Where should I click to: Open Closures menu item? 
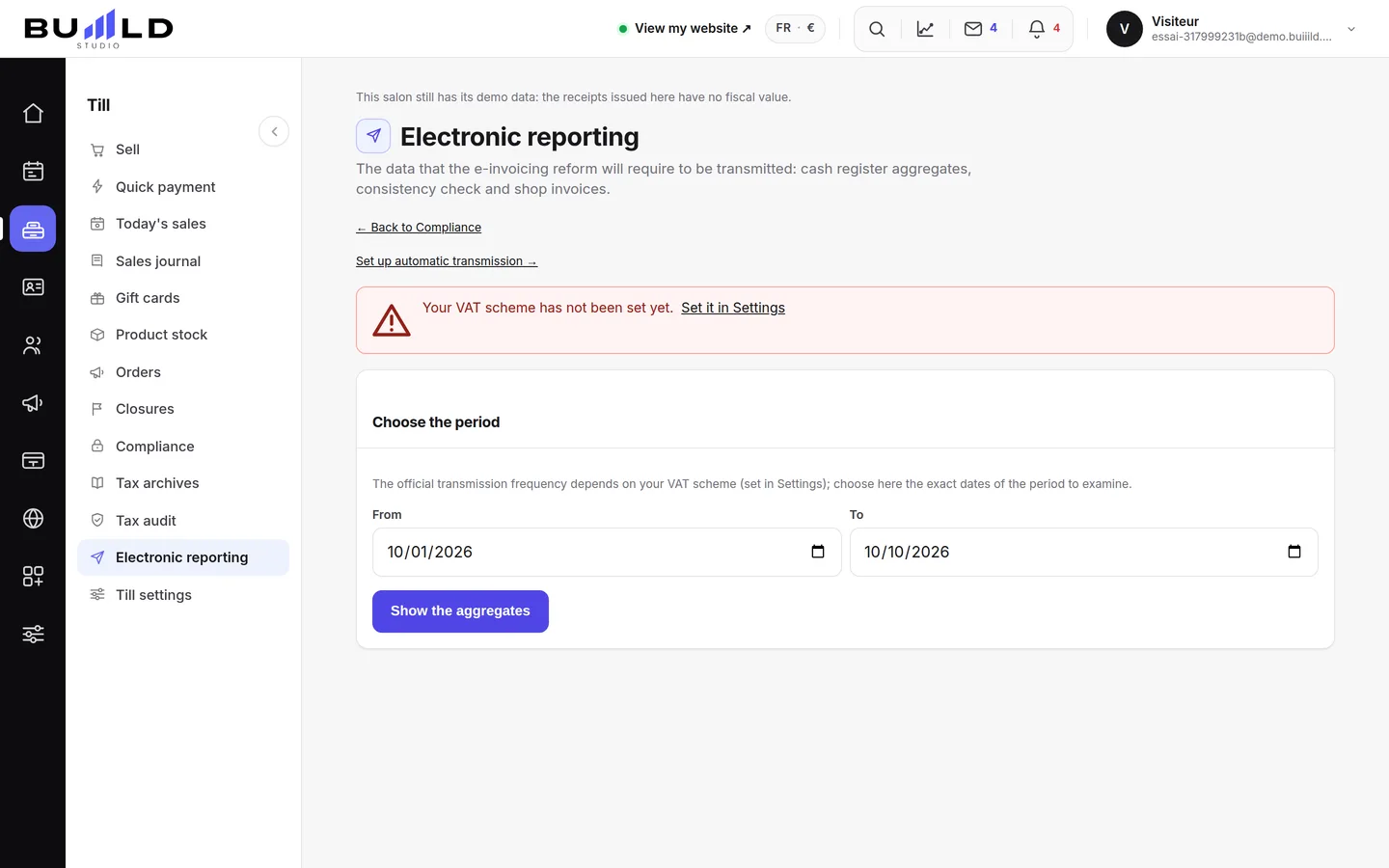coord(183,409)
